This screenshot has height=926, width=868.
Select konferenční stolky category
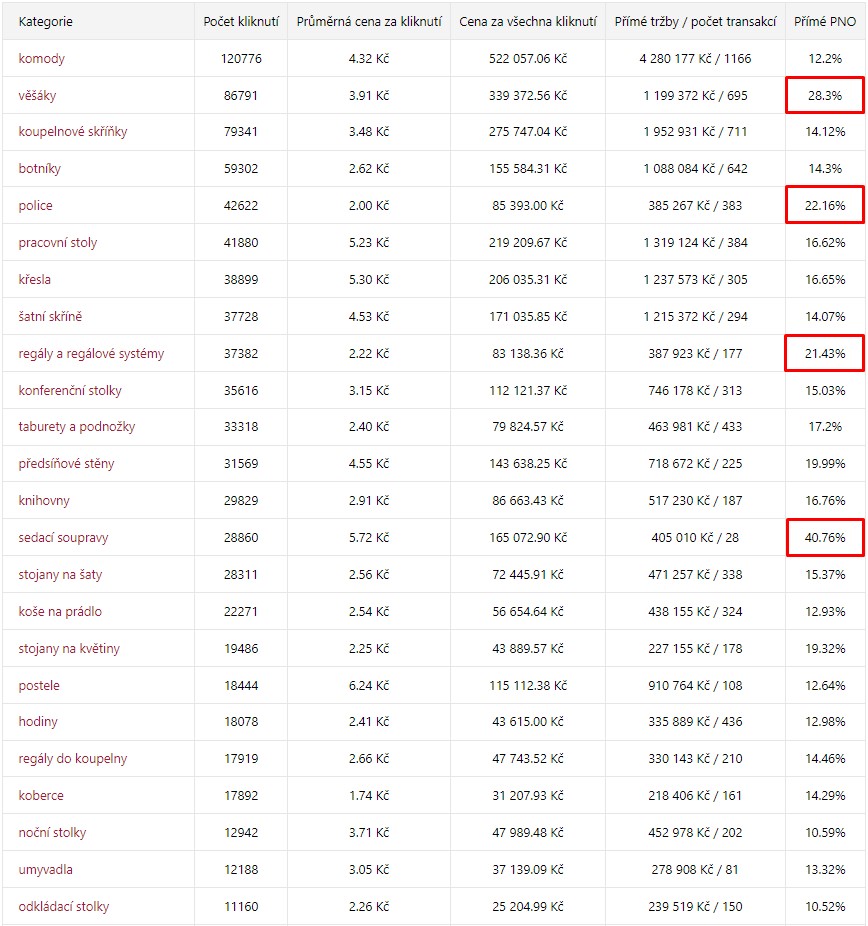(x=70, y=390)
